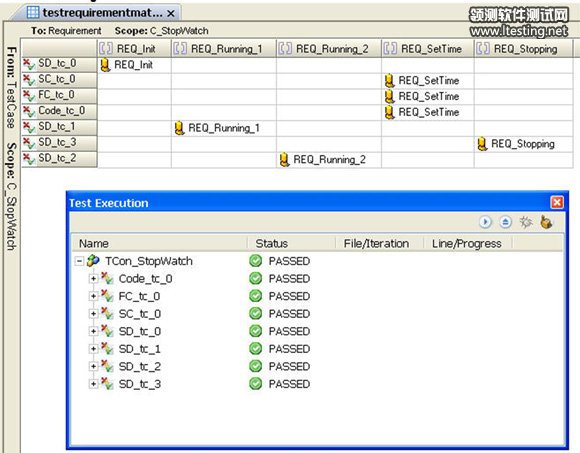Click the REQ_SetTime column header
Viewport: 580px width, 453px height.
[x=428, y=48]
